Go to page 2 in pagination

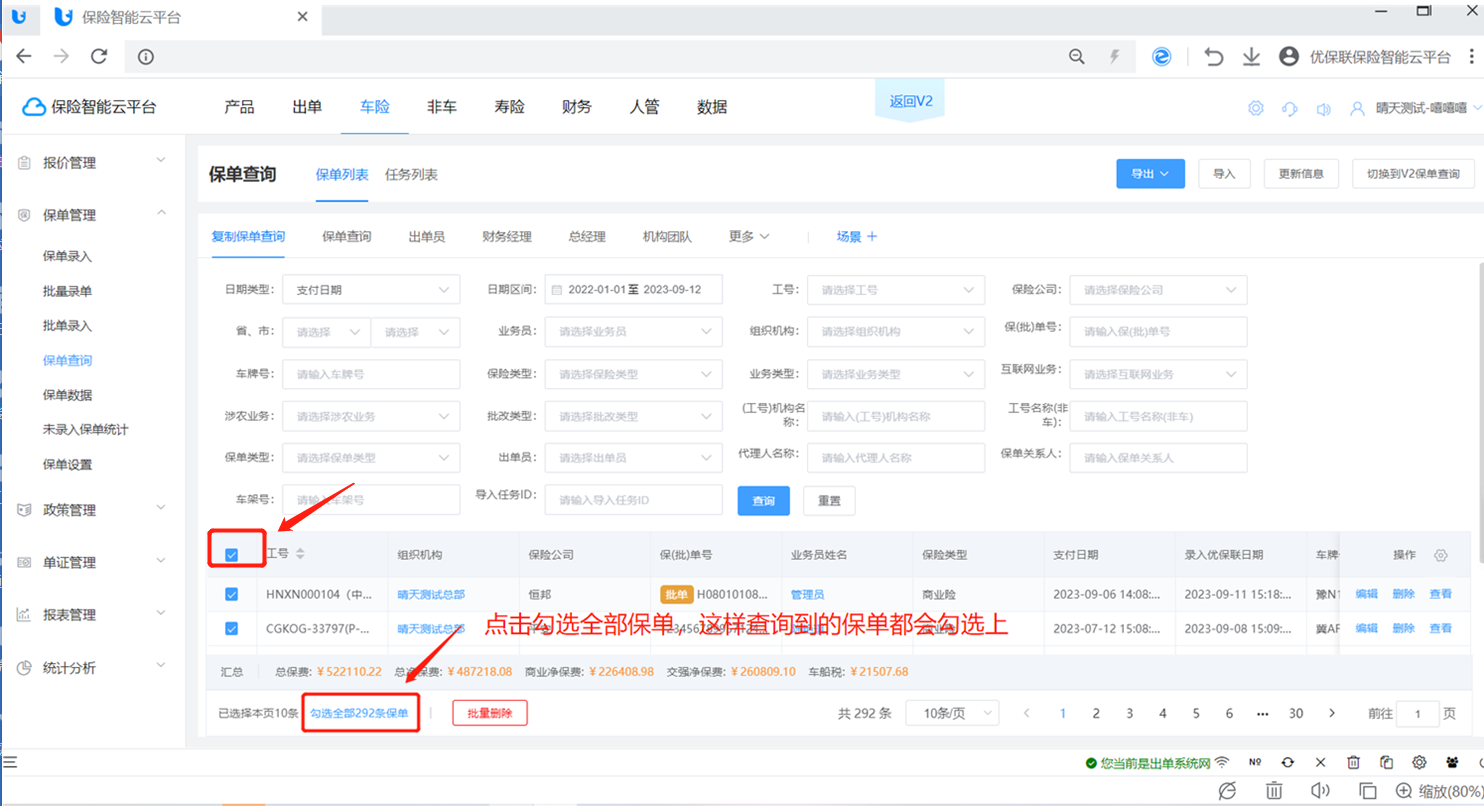[x=1096, y=713]
